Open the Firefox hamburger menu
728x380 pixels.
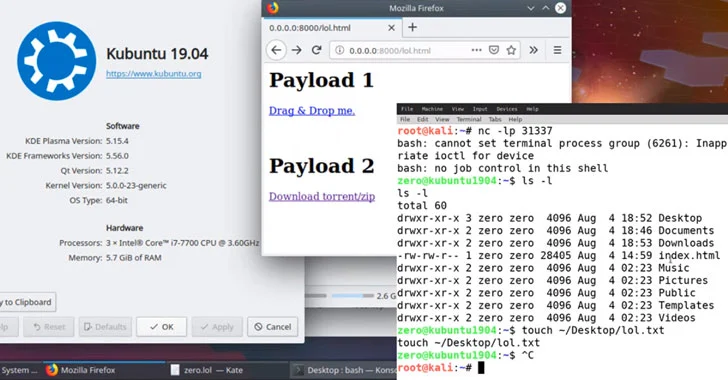point(557,50)
